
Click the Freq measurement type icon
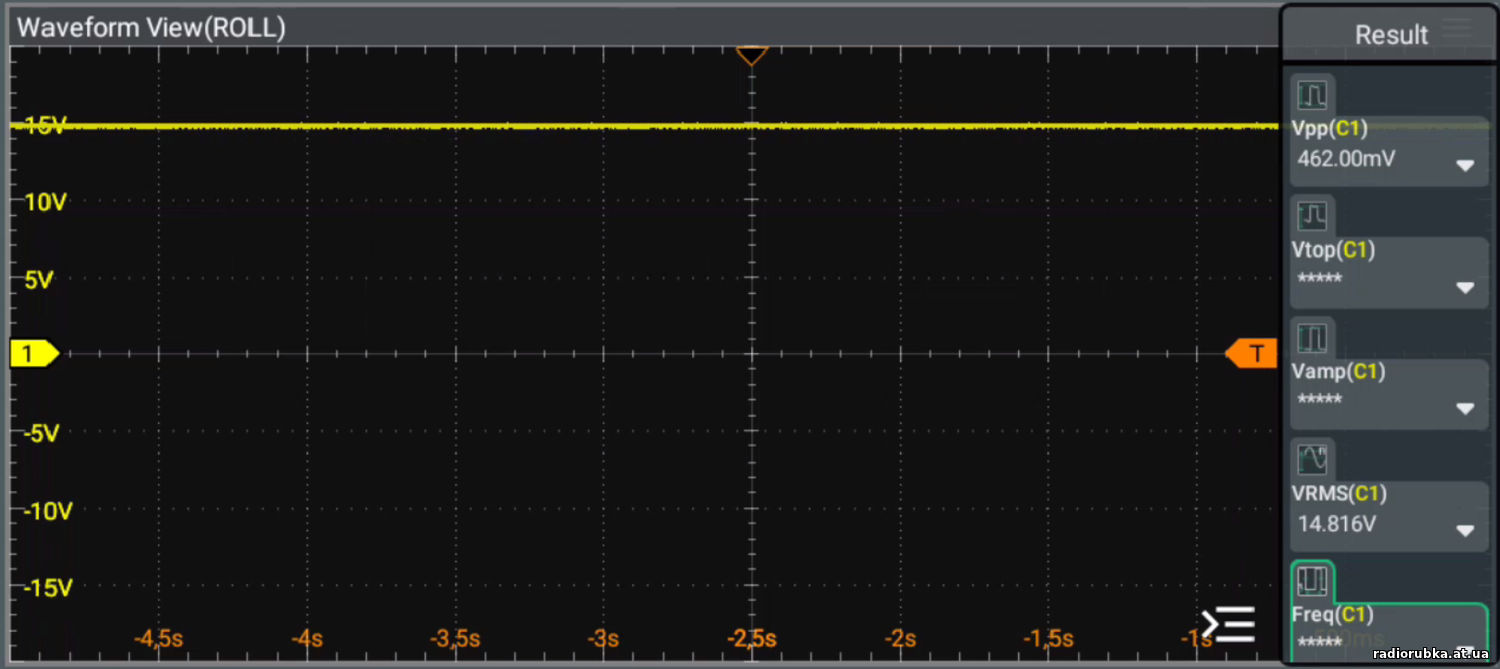[x=1312, y=580]
